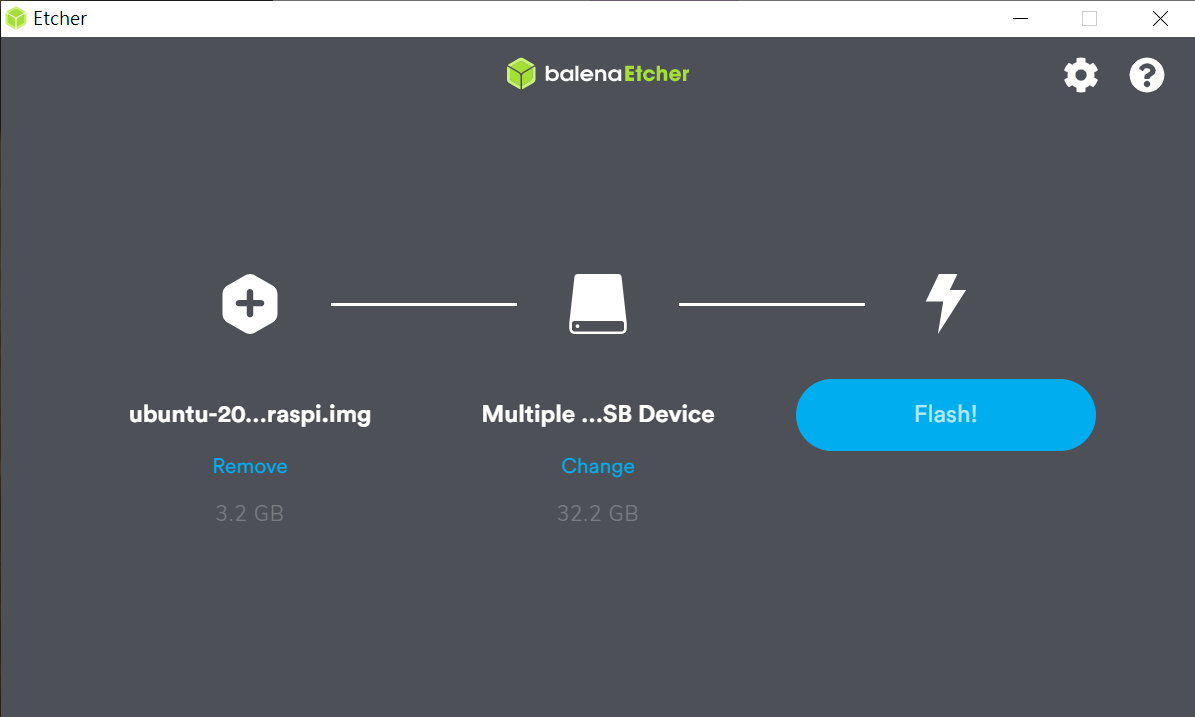Change the selected target device
Viewport: 1195px width, 717px height.
tap(598, 466)
